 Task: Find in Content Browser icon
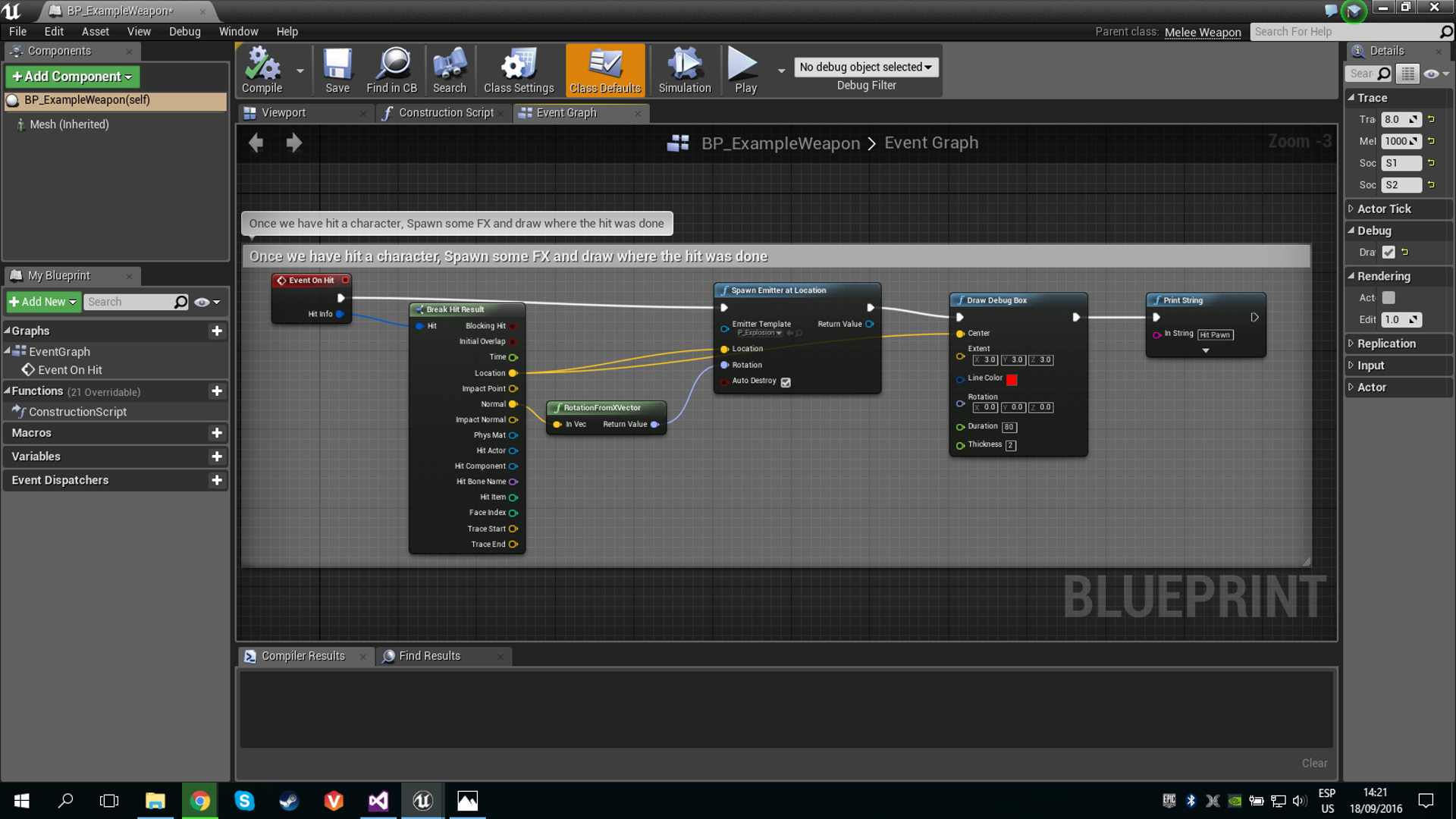392,70
